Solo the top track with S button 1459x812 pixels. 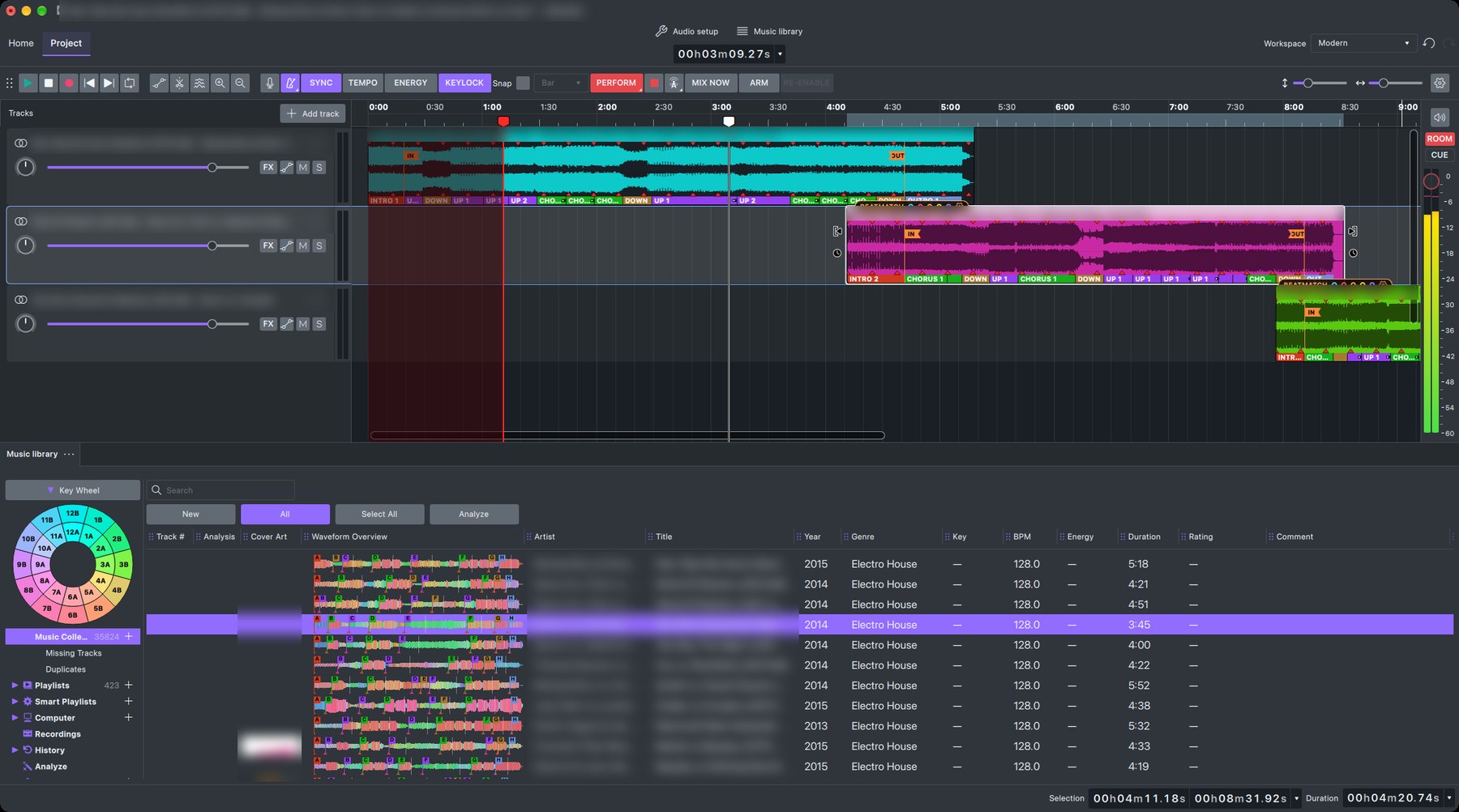pyautogui.click(x=319, y=167)
